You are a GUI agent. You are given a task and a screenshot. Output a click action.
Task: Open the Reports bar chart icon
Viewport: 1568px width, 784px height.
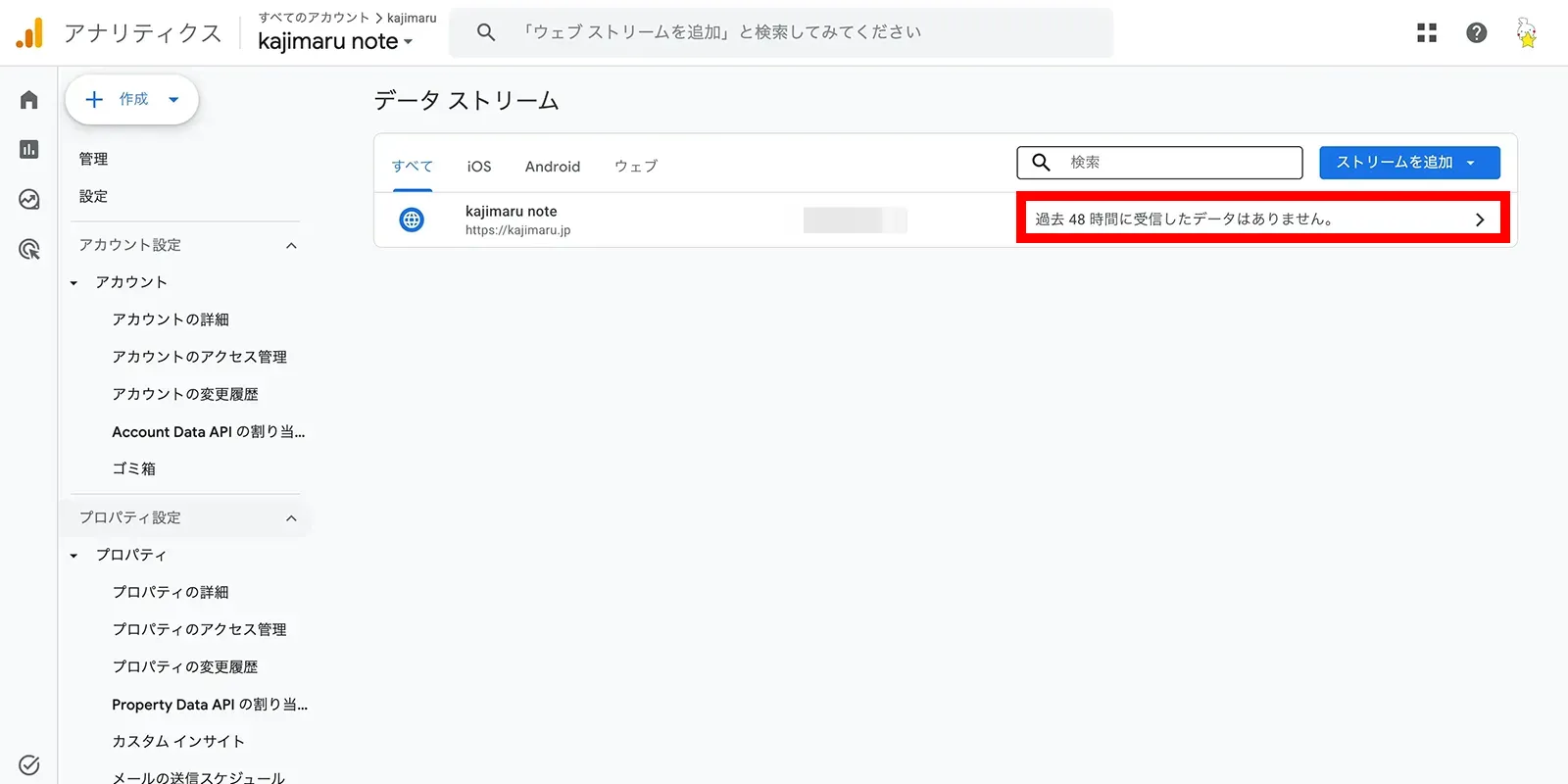pyautogui.click(x=29, y=149)
